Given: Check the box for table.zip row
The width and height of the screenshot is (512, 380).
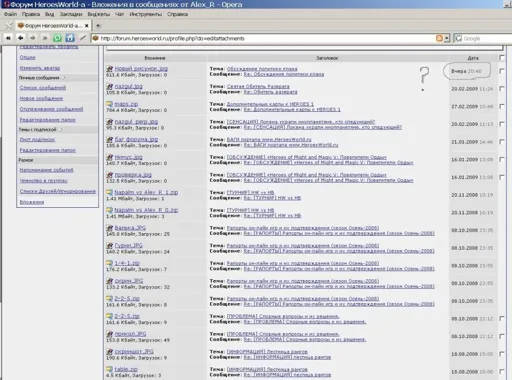Looking at the screenshot, I should 502,372.
